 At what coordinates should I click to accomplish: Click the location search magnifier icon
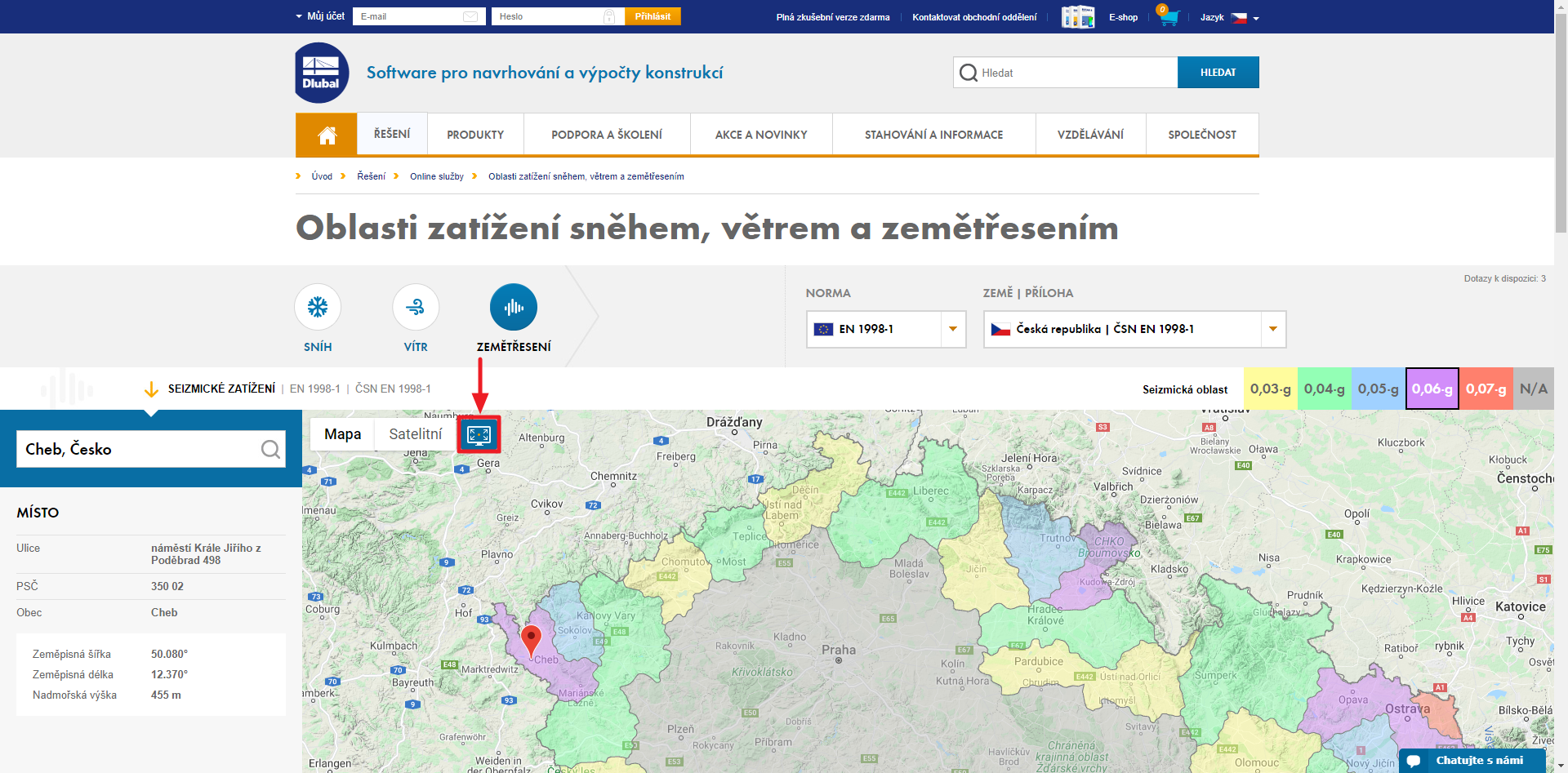coord(270,449)
